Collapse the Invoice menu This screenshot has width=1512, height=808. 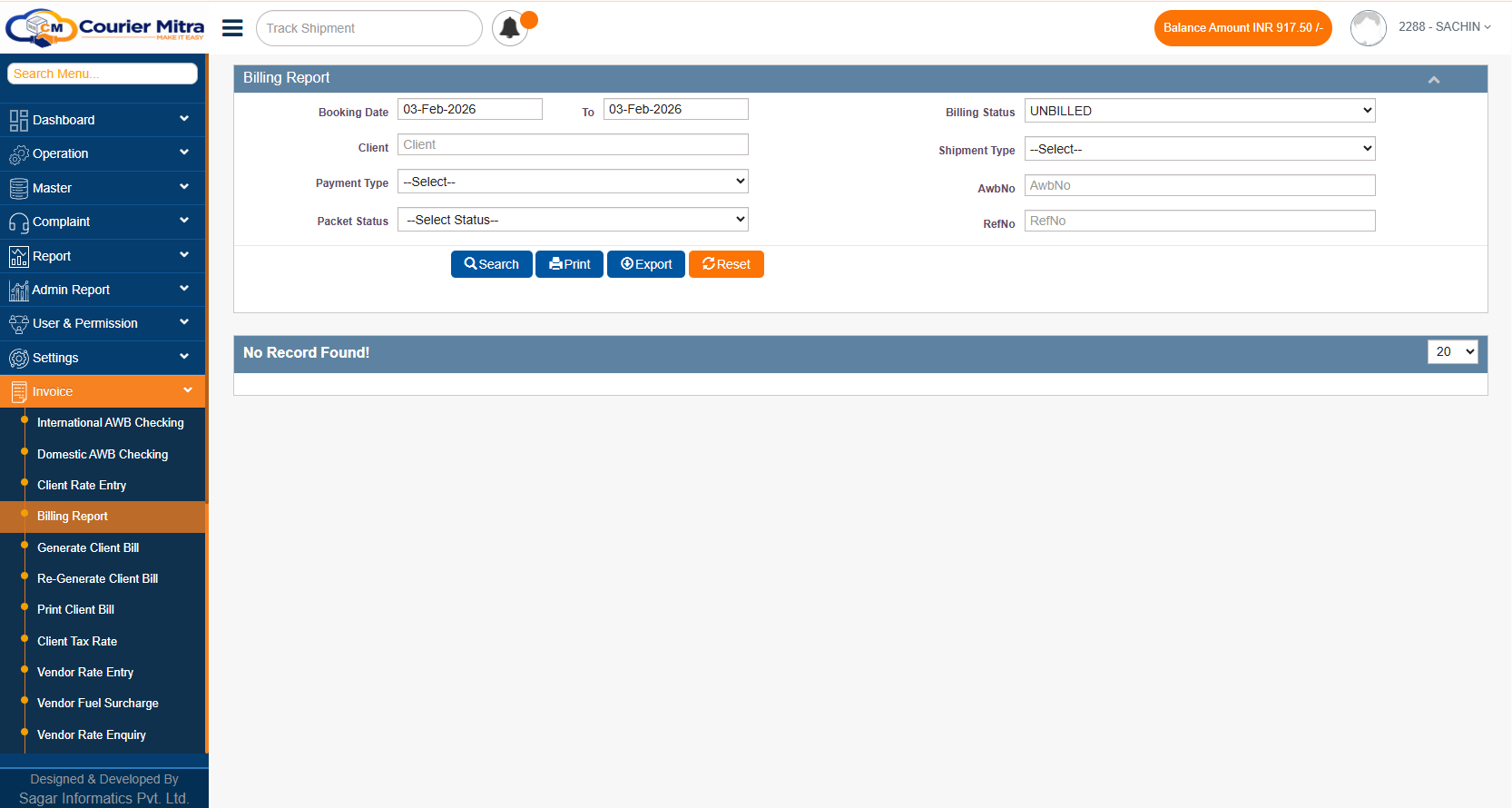click(188, 390)
